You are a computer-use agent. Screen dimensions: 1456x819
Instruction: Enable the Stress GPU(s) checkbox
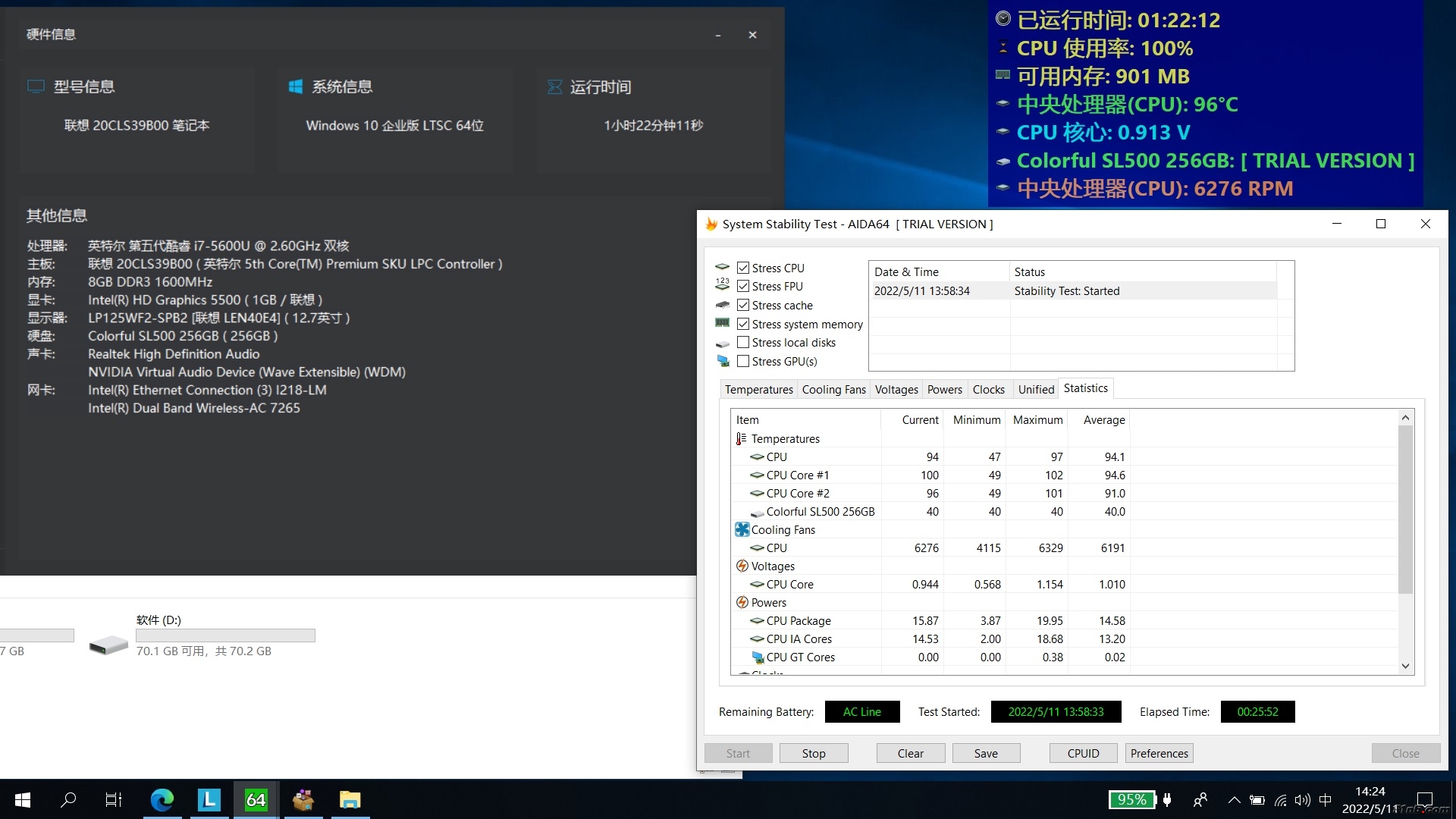(743, 362)
